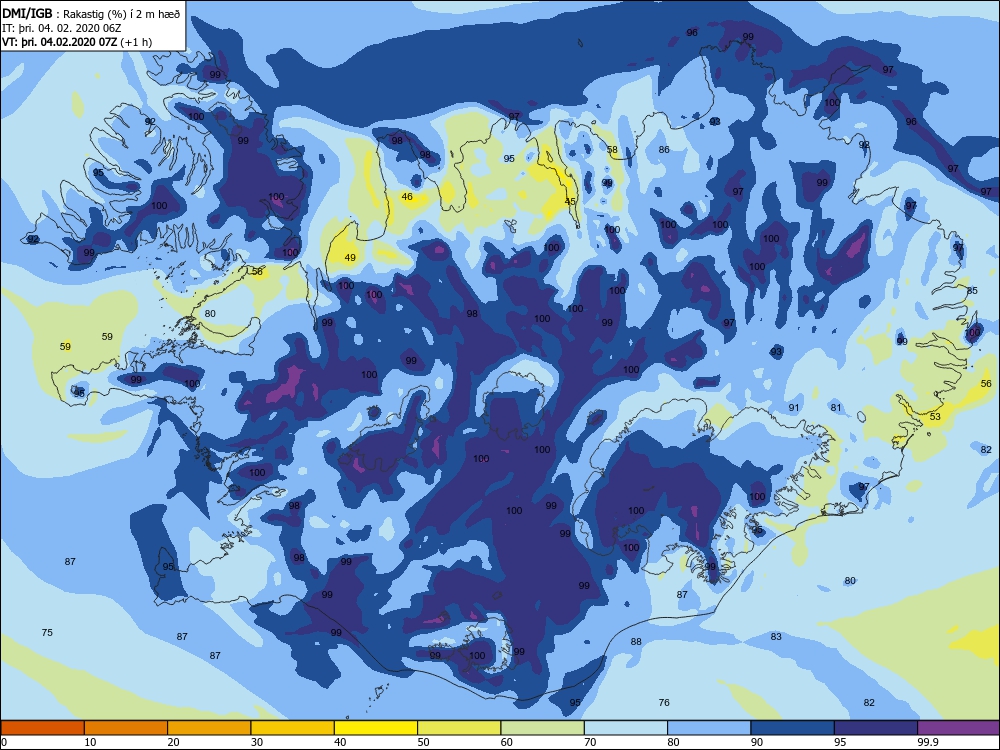Screen dimensions: 1000x750
Task: Click the purple legend swatch above 99.9
Action: pyautogui.click(x=959, y=728)
